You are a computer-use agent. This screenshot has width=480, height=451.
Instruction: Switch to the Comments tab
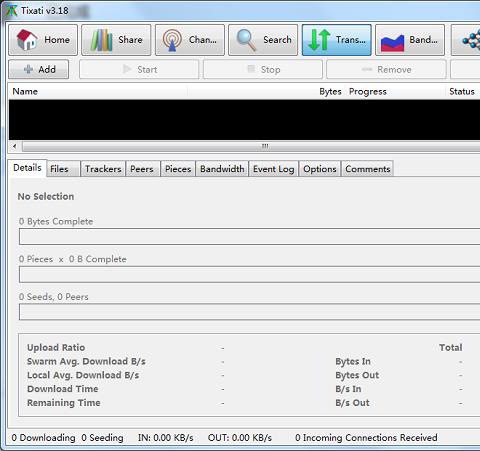click(368, 169)
